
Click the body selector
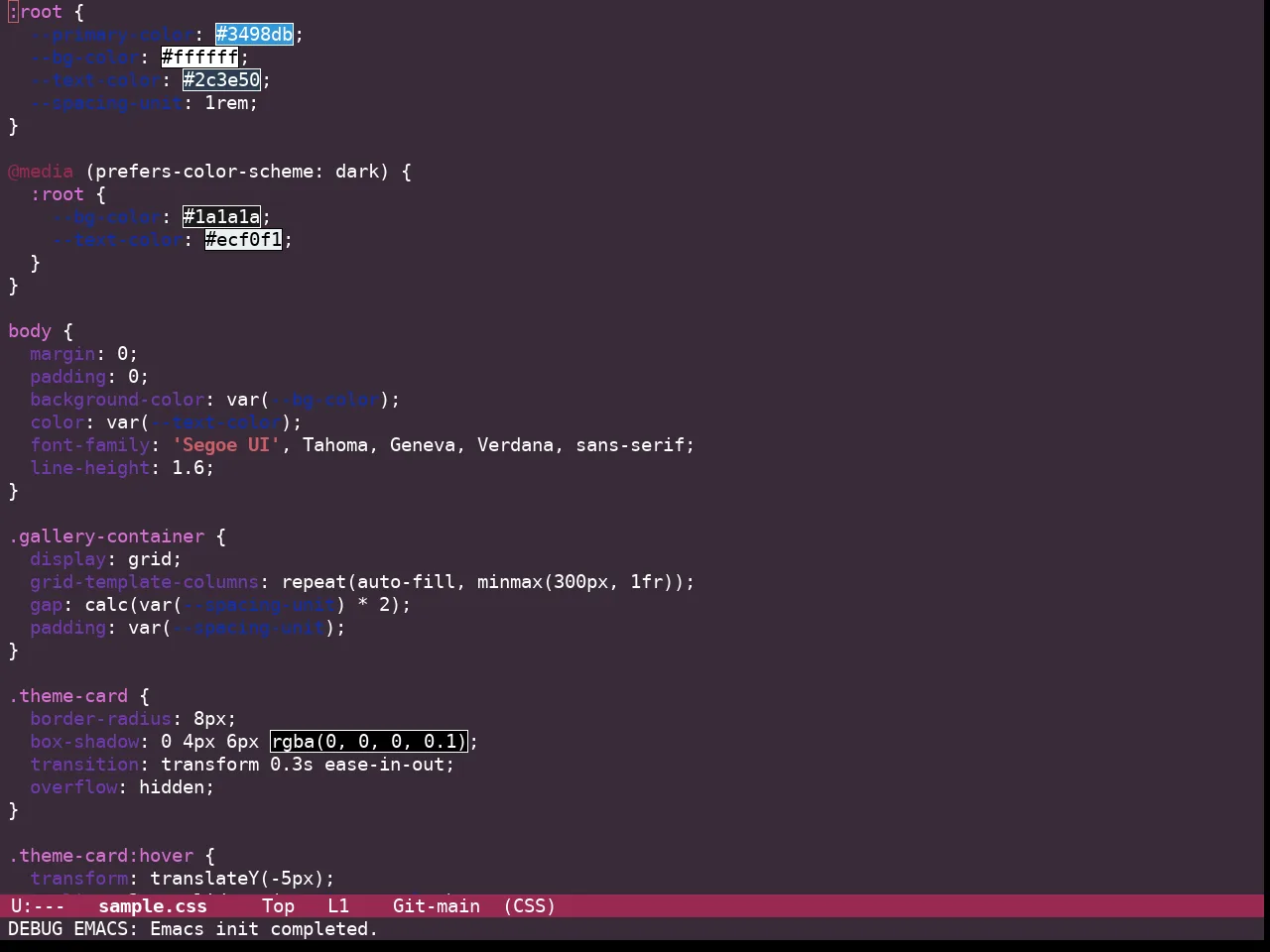click(x=30, y=331)
